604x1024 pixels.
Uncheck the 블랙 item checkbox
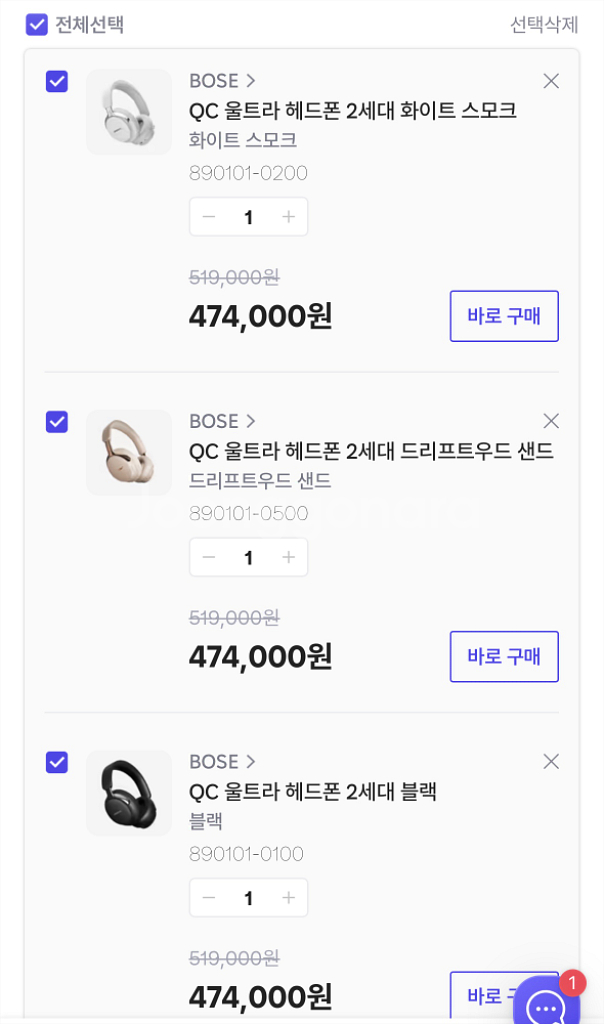click(x=56, y=761)
